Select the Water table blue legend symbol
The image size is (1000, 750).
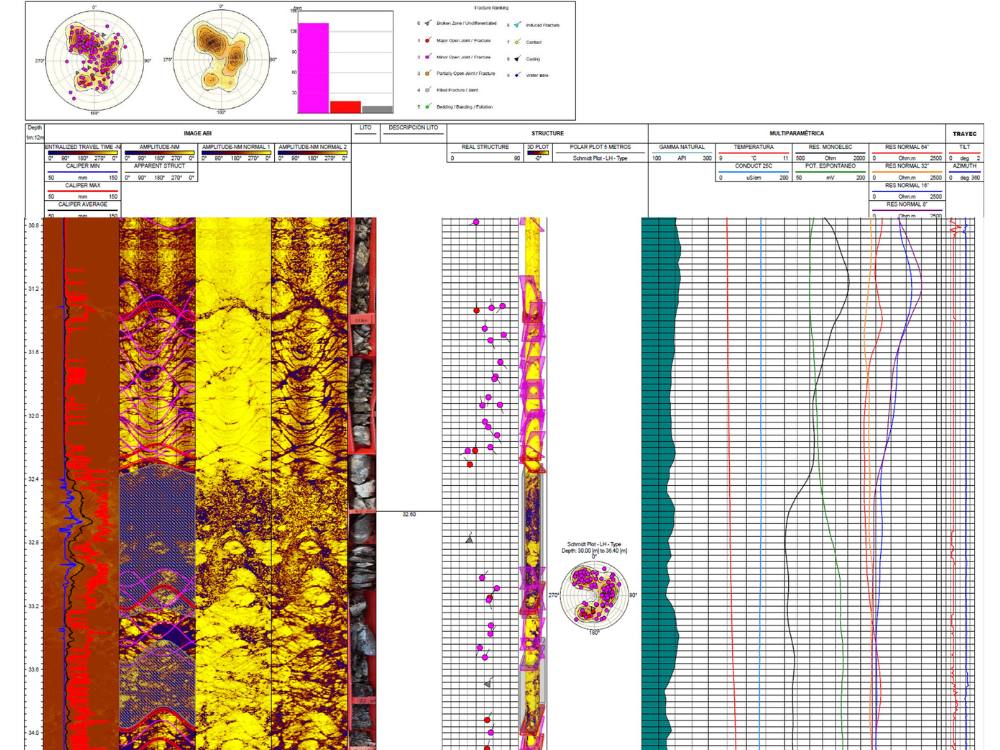(517, 75)
